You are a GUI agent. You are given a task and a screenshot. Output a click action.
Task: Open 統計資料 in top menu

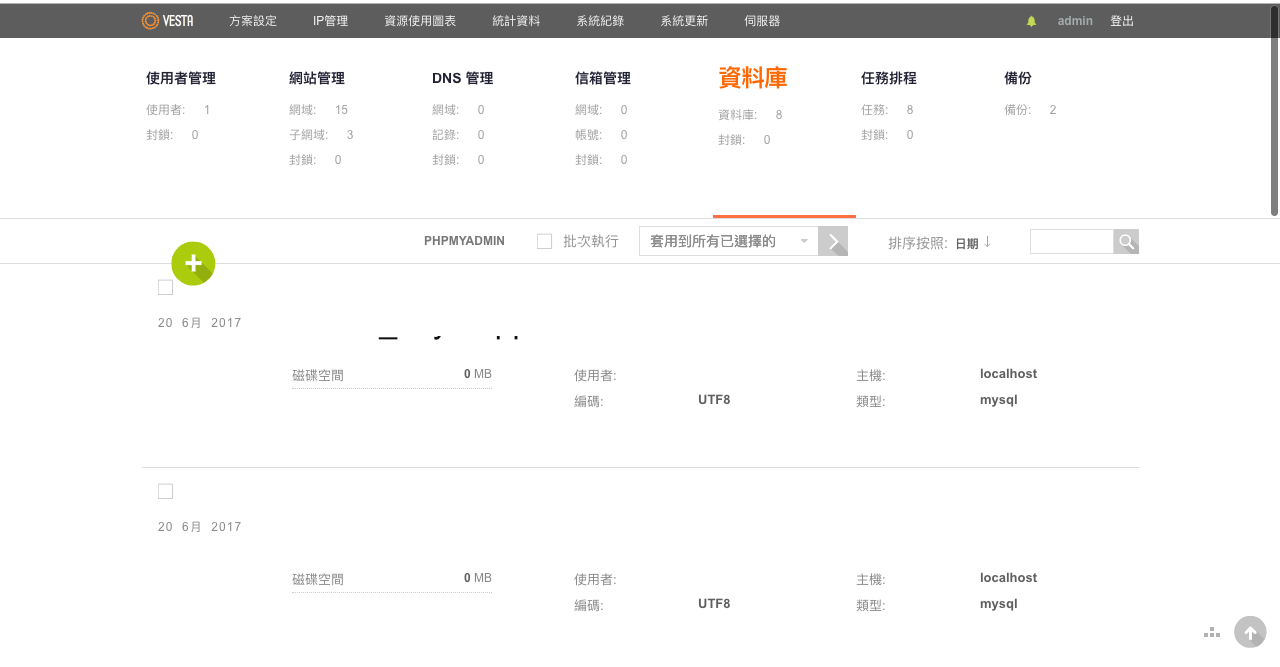point(517,21)
